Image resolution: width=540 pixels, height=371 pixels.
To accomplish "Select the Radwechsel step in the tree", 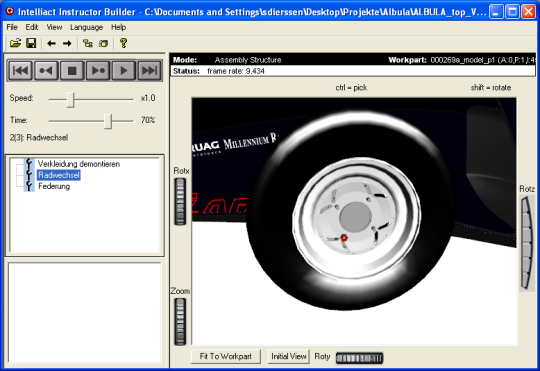I will click(x=59, y=175).
